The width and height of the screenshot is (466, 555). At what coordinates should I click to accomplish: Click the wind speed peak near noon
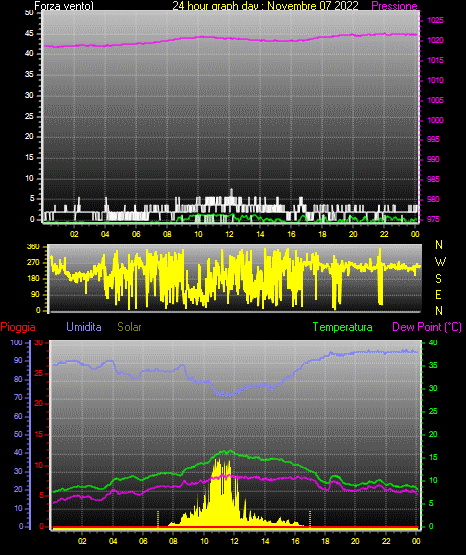tap(231, 191)
